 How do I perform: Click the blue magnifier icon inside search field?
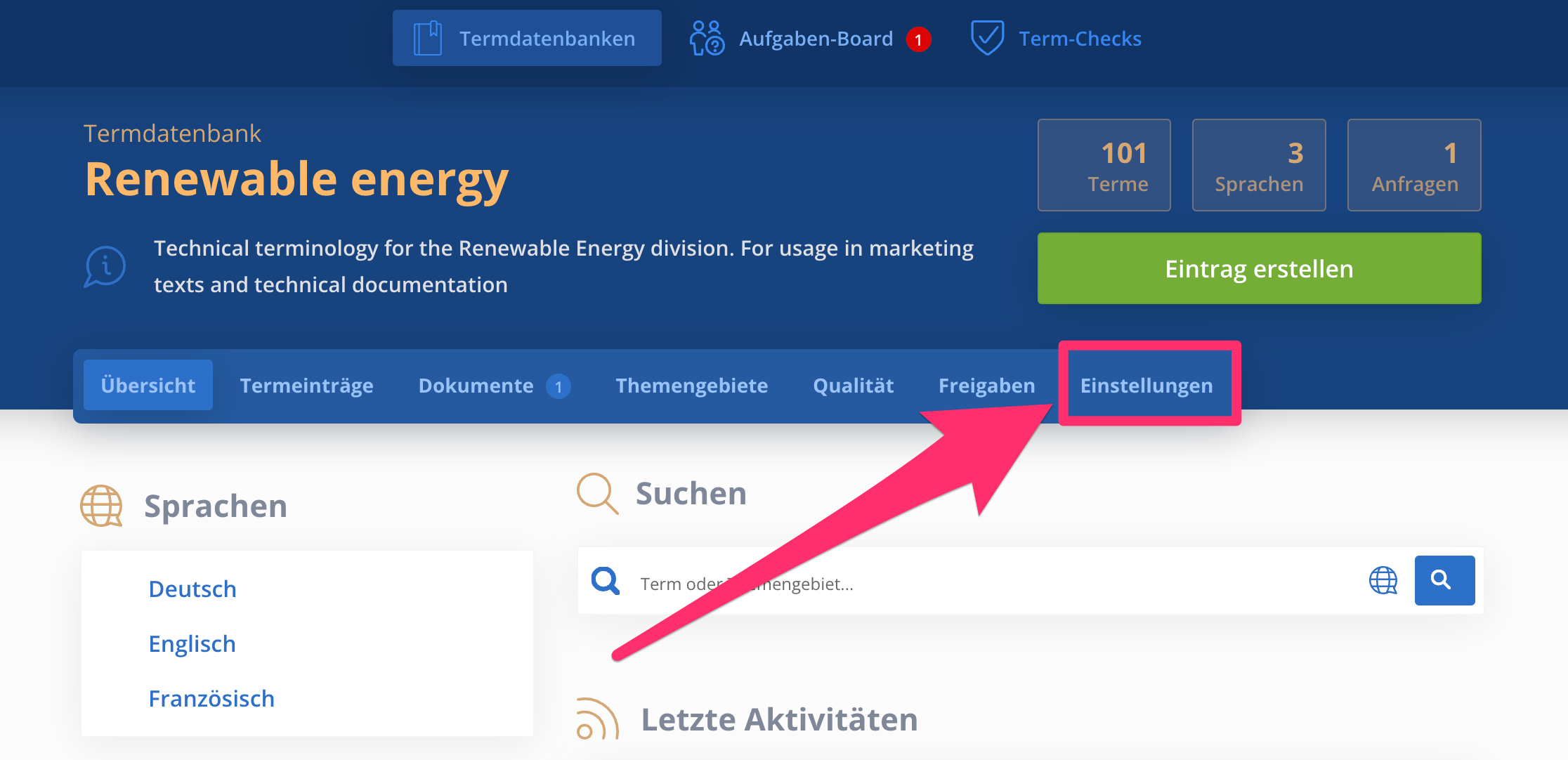pos(605,581)
